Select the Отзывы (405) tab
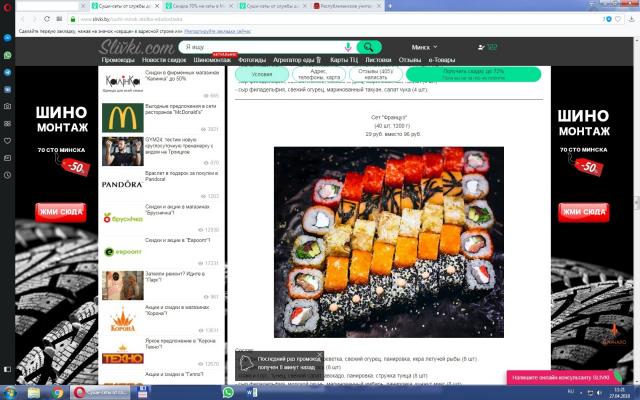Screen dimensions: 640x400 [x=376, y=74]
